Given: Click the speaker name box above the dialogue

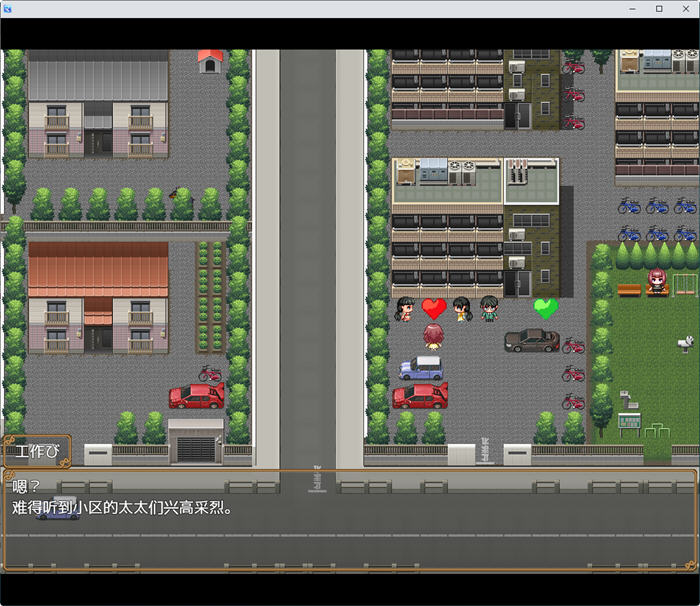Looking at the screenshot, I should [x=36, y=451].
